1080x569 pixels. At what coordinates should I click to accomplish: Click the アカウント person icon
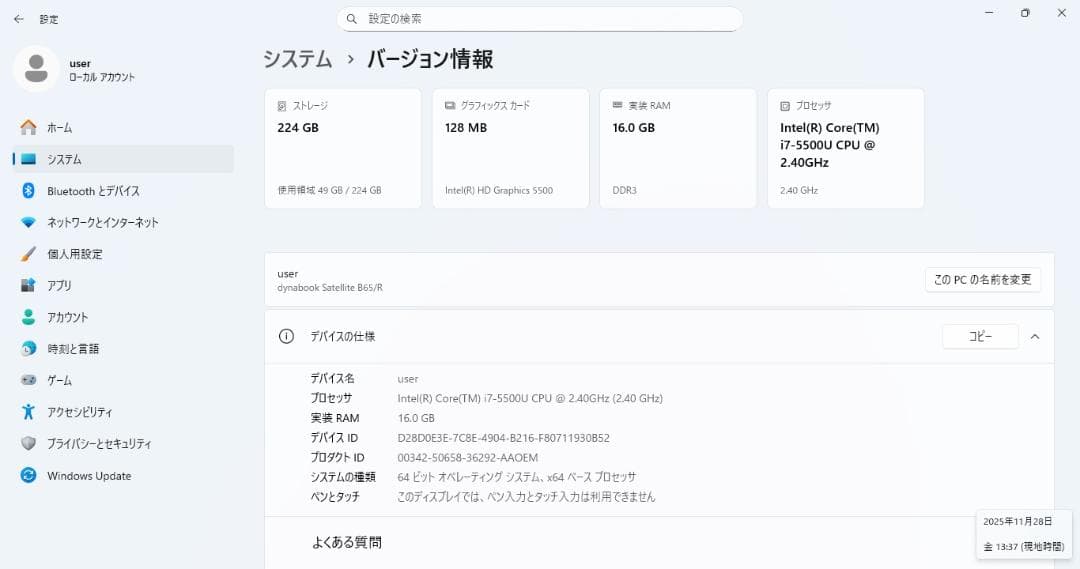point(28,317)
